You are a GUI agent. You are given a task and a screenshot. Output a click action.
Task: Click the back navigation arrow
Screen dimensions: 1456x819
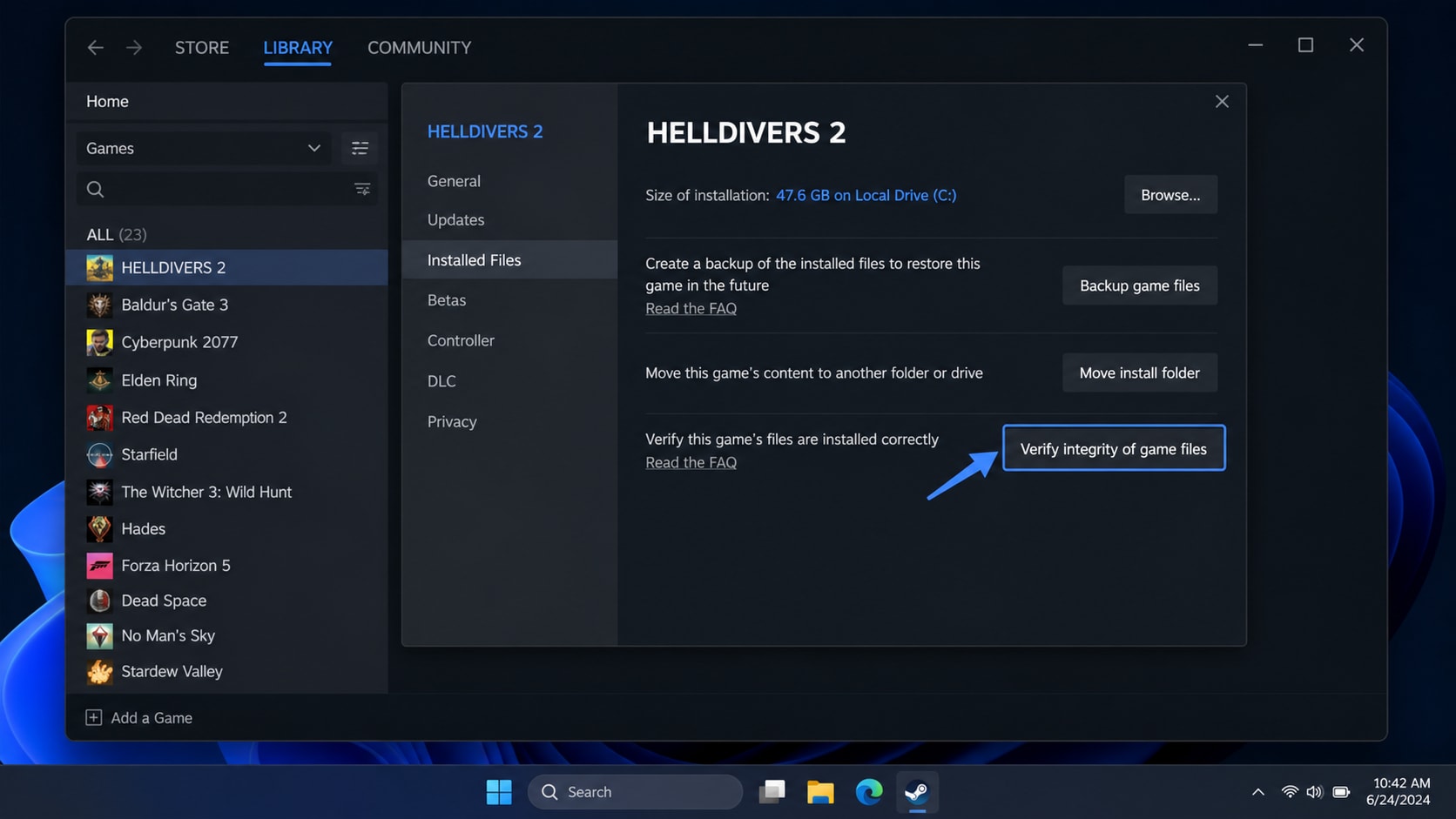96,48
